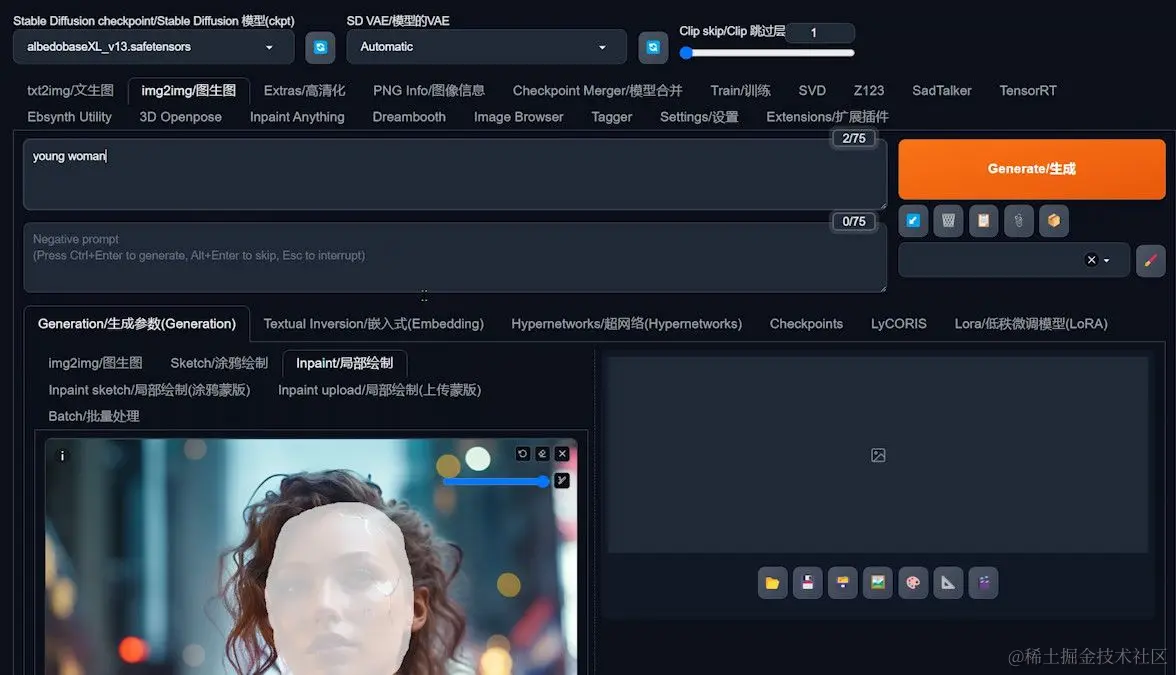Select the img2img main tab
Image resolution: width=1176 pixels, height=675 pixels.
(188, 91)
